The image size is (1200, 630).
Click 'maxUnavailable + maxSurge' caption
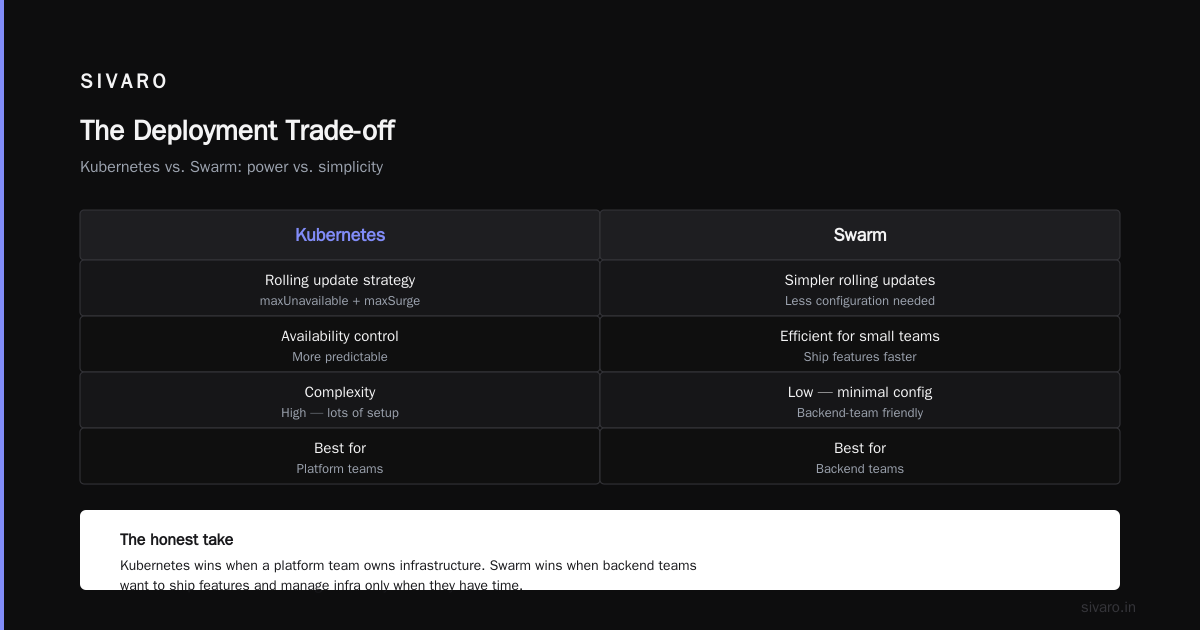click(340, 301)
